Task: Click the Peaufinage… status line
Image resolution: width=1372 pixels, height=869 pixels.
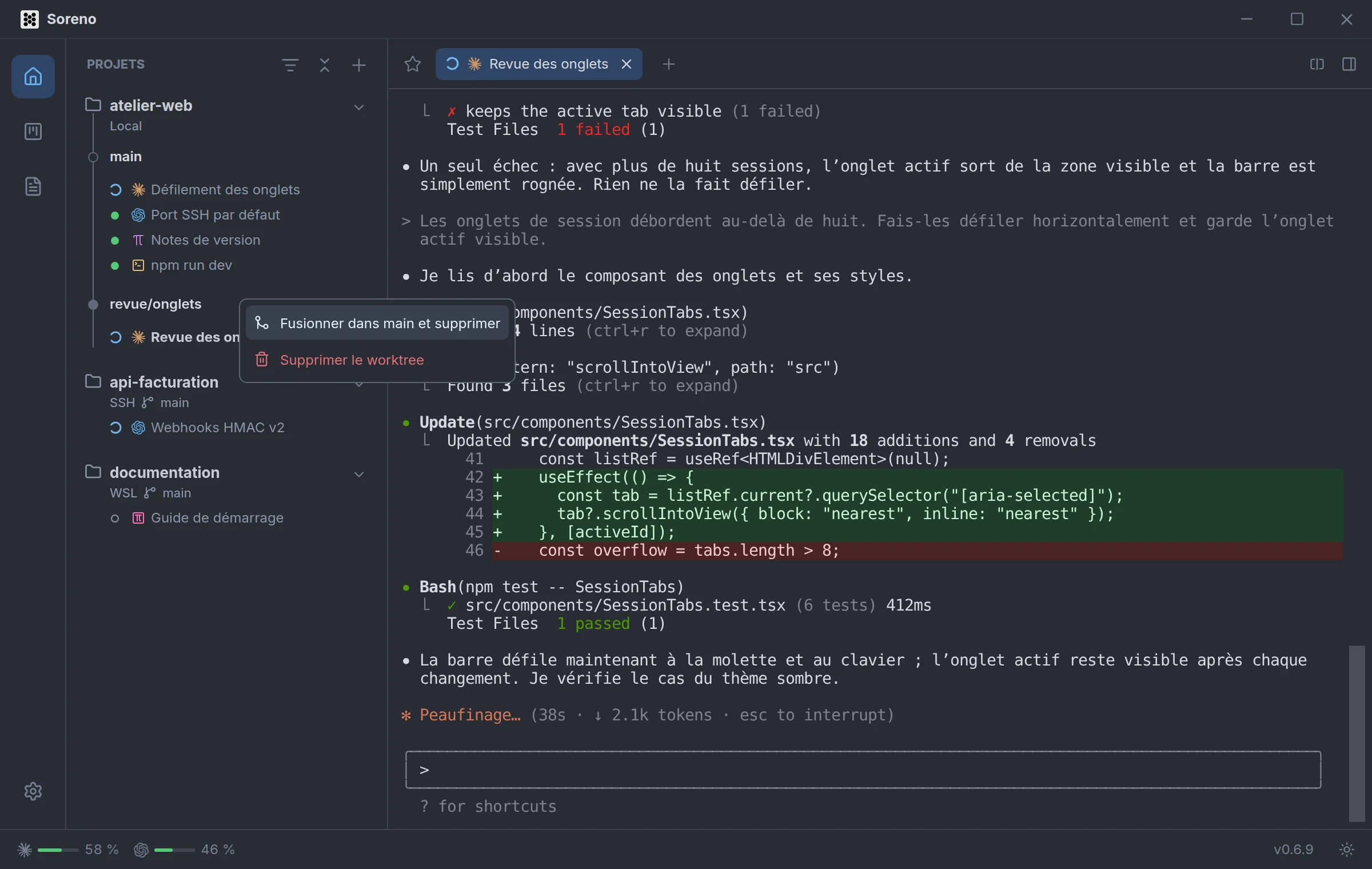Action: (648, 715)
